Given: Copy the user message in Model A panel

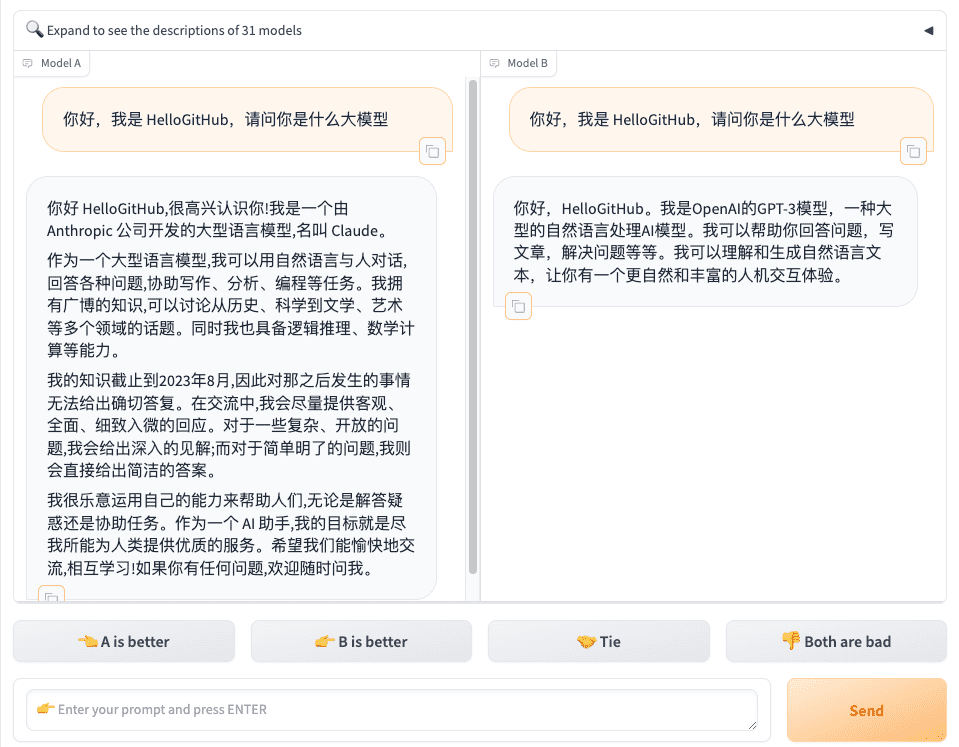Looking at the screenshot, I should [x=432, y=151].
